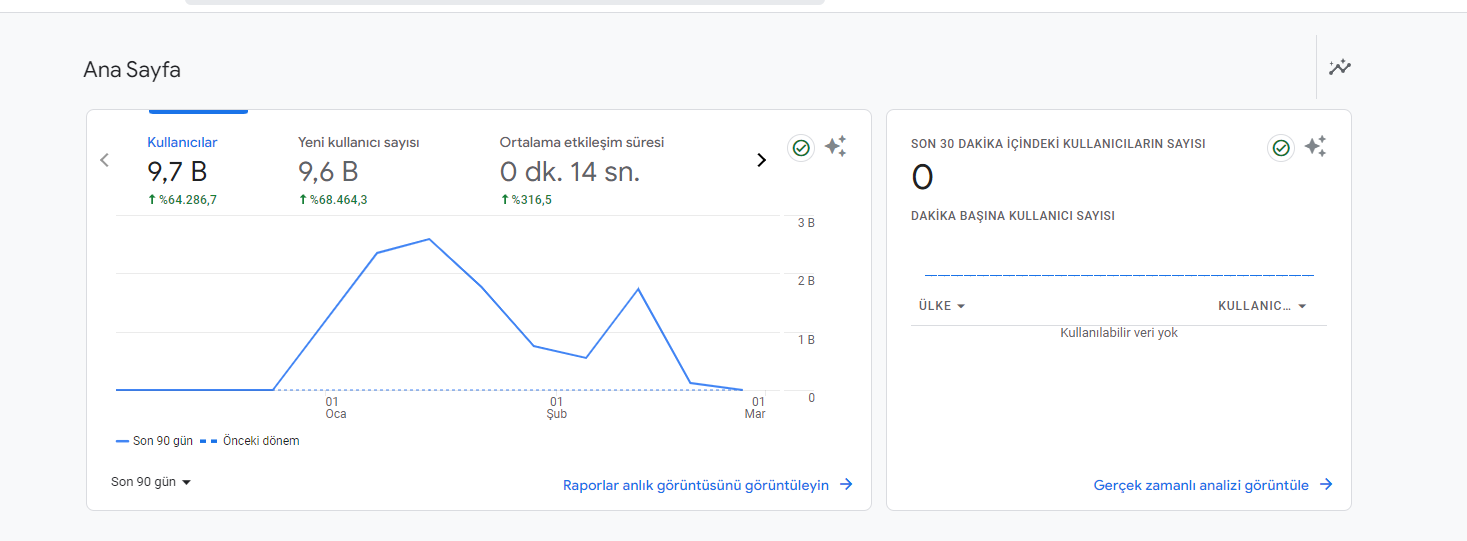Viewport: 1467px width, 541px height.
Task: Click the 1 B y-axis label
Action: pos(806,340)
